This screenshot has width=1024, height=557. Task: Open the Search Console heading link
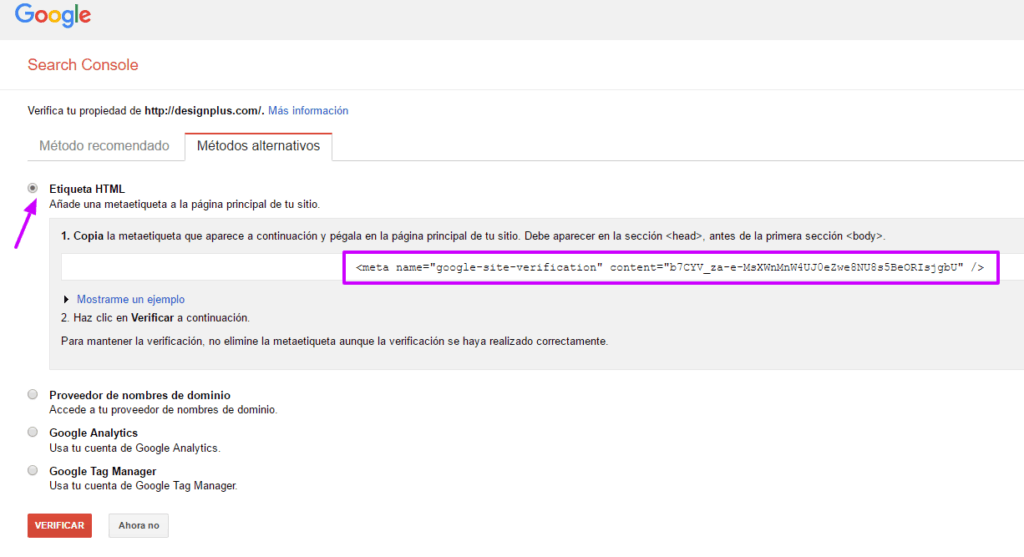pyautogui.click(x=83, y=65)
